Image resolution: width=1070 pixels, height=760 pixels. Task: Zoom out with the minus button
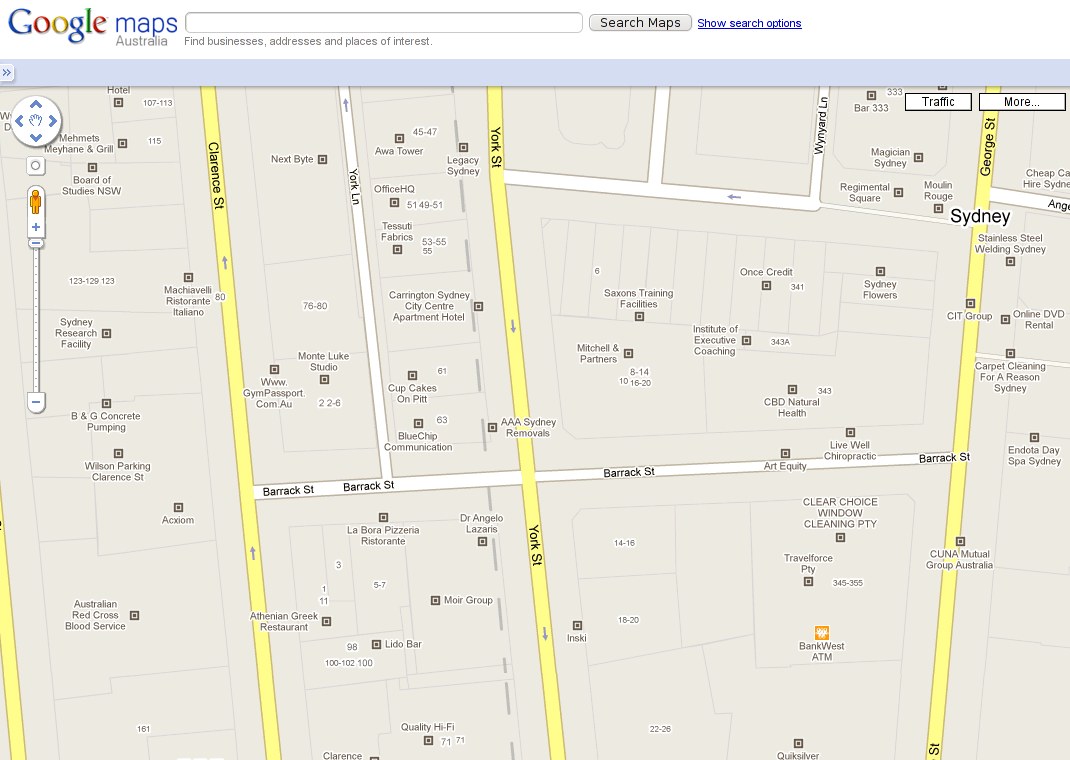35,403
